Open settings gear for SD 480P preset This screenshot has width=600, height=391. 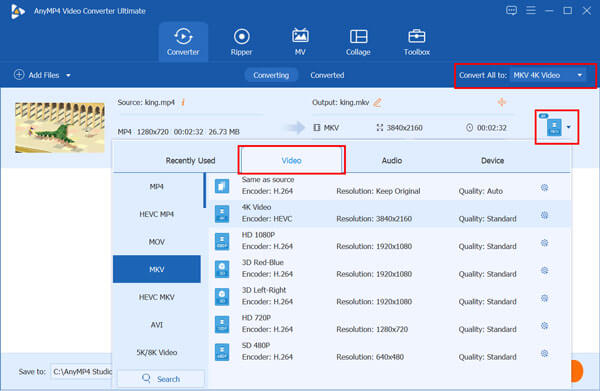(x=545, y=353)
